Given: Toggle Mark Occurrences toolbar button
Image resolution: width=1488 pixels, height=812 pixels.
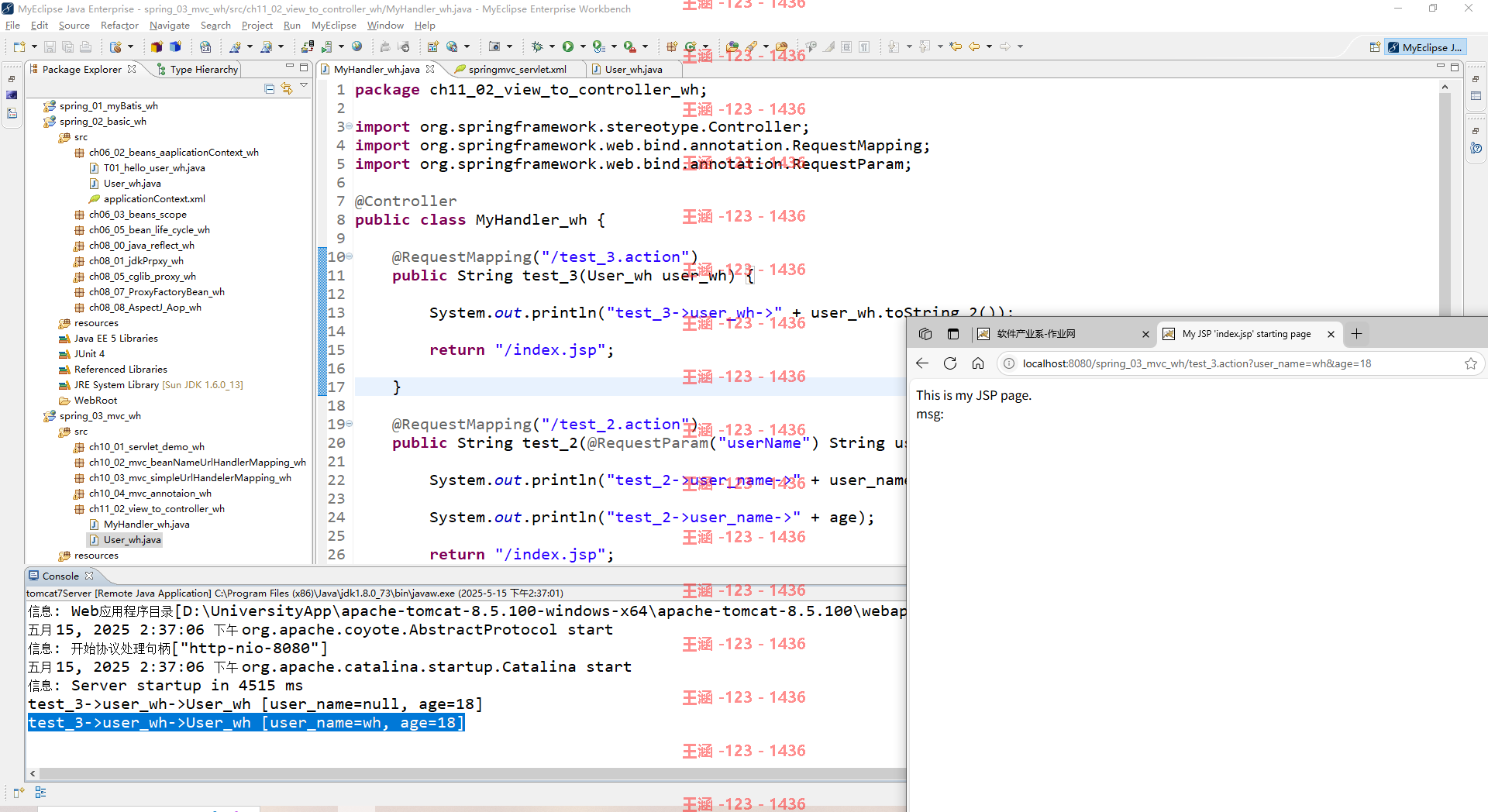Looking at the screenshot, I should (x=829, y=46).
